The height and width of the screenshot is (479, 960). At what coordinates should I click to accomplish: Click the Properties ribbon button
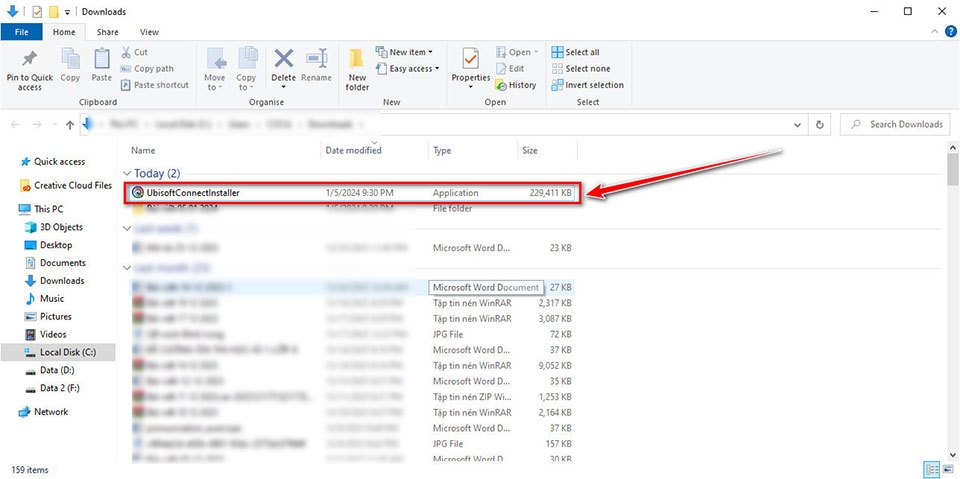tap(471, 69)
